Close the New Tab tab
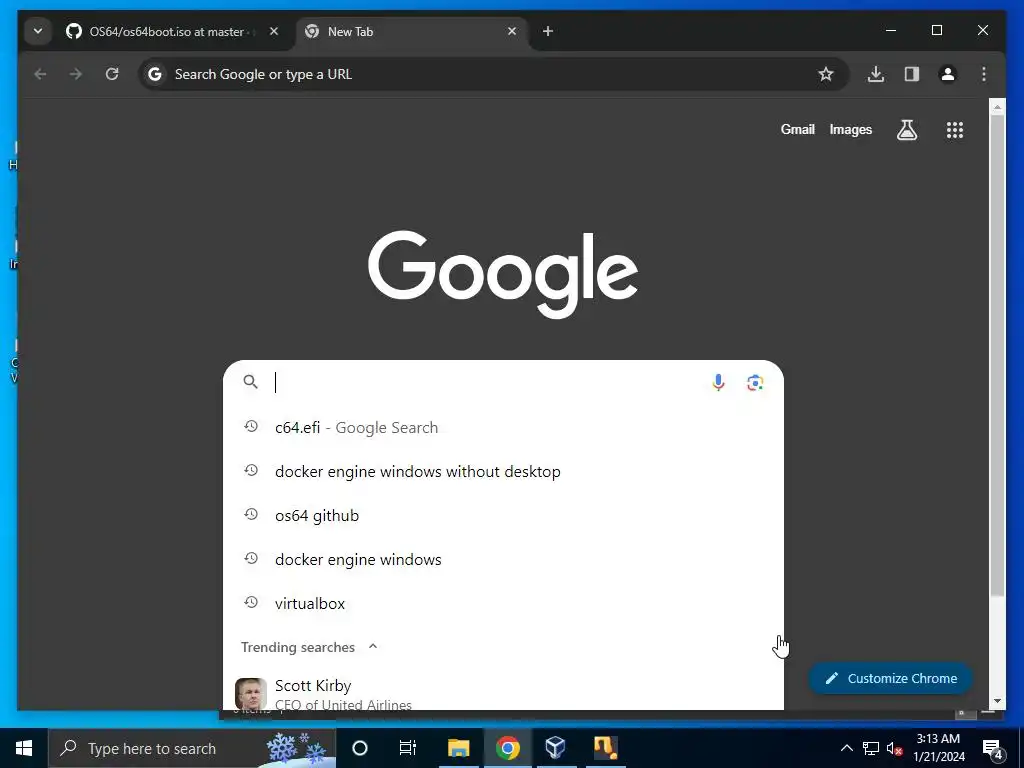This screenshot has width=1024, height=768. (512, 31)
